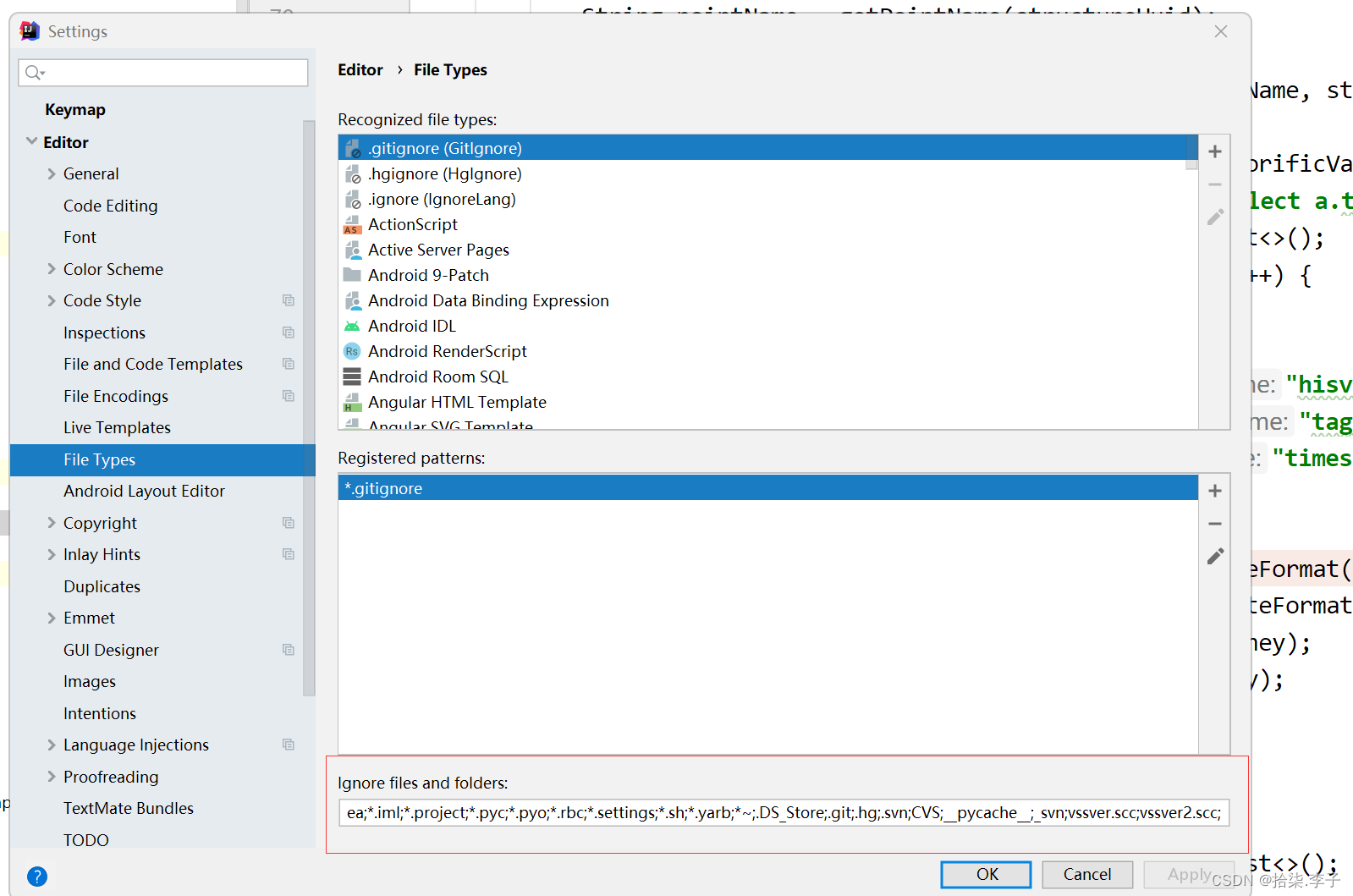Click the Ignore files and folders field
This screenshot has height=896, width=1353.
(784, 812)
